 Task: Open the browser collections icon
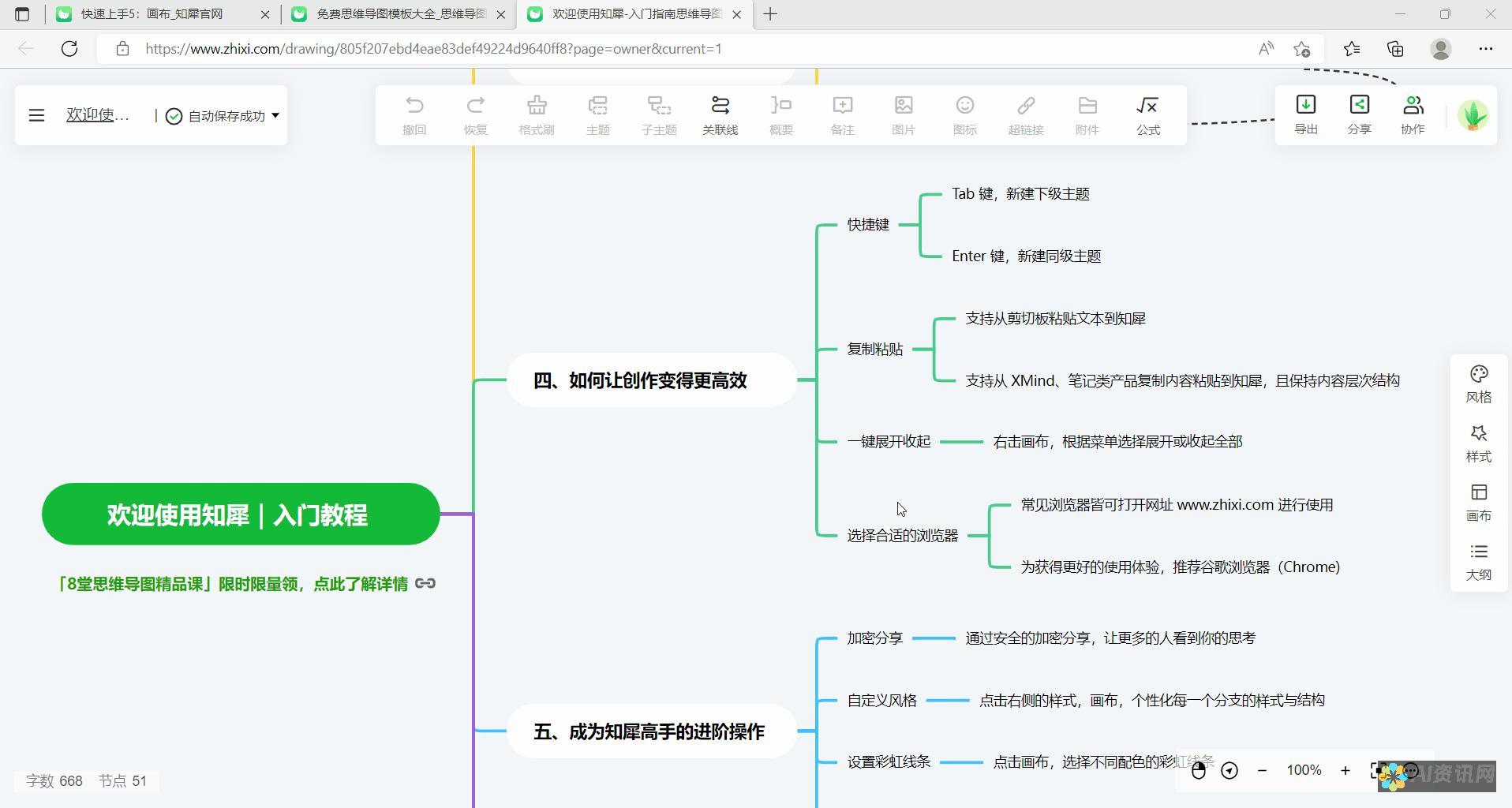[x=1395, y=49]
